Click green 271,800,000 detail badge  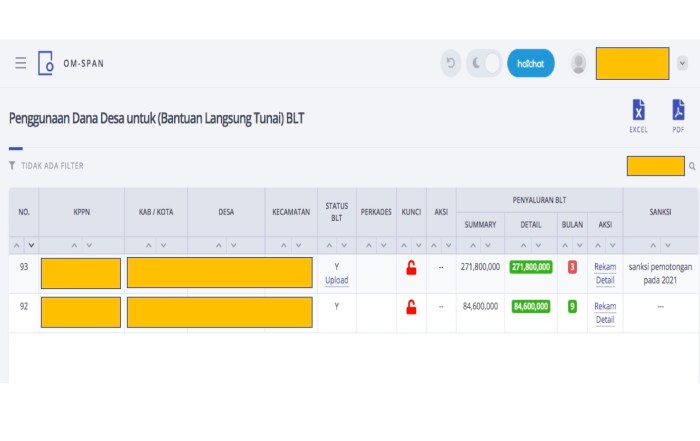pyautogui.click(x=531, y=267)
